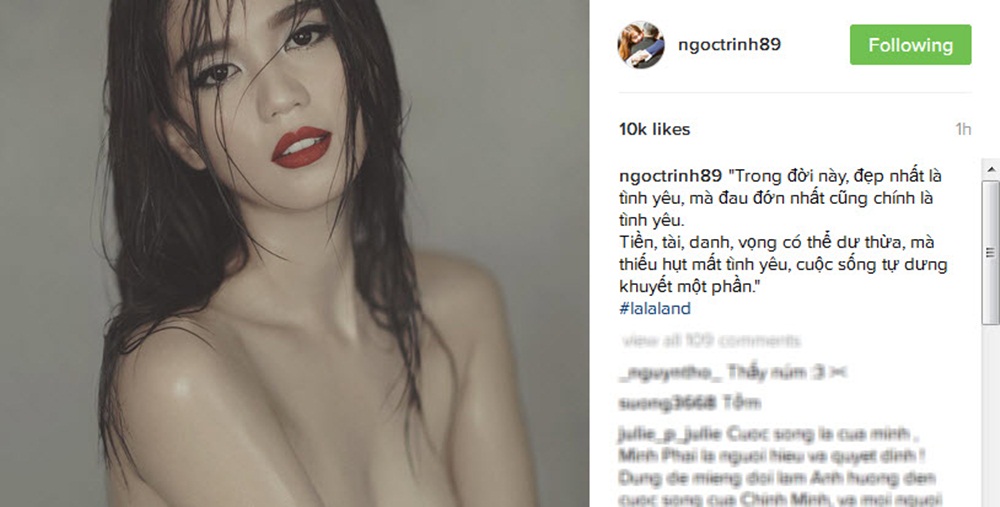The image size is (1000, 507).
Task: Click the scrollbar track below the thumb
Action: pyautogui.click(x=990, y=416)
